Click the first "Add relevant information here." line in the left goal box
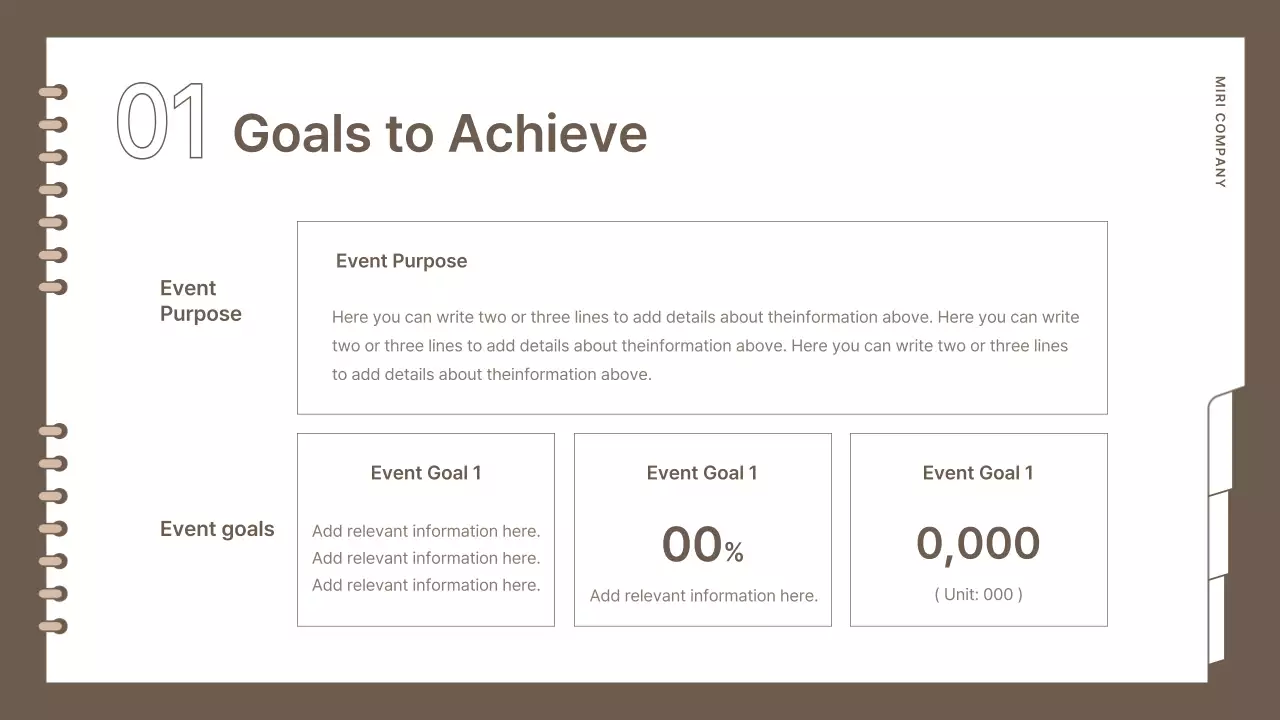This screenshot has height=720, width=1280. point(426,531)
